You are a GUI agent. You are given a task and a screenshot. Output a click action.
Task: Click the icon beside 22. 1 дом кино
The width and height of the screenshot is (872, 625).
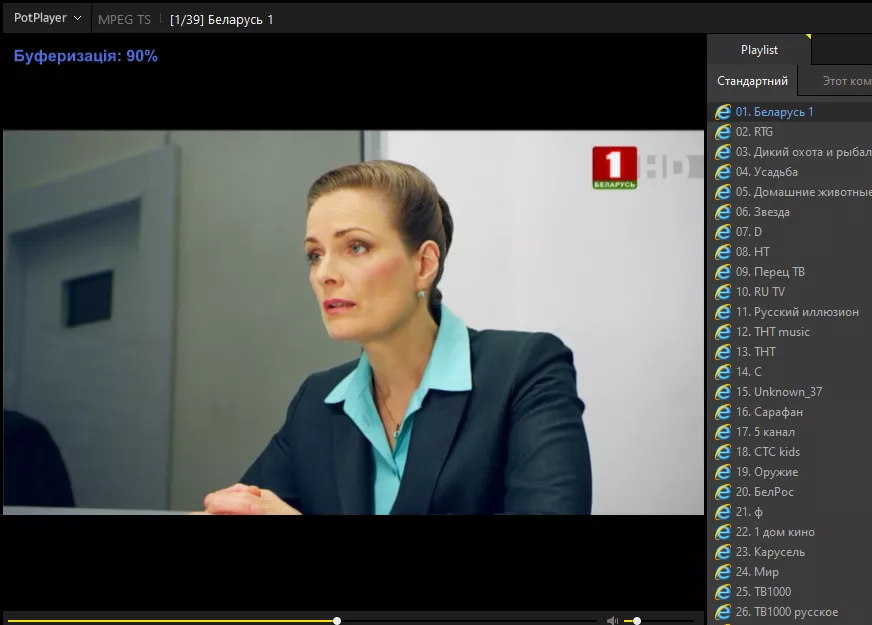coord(722,533)
